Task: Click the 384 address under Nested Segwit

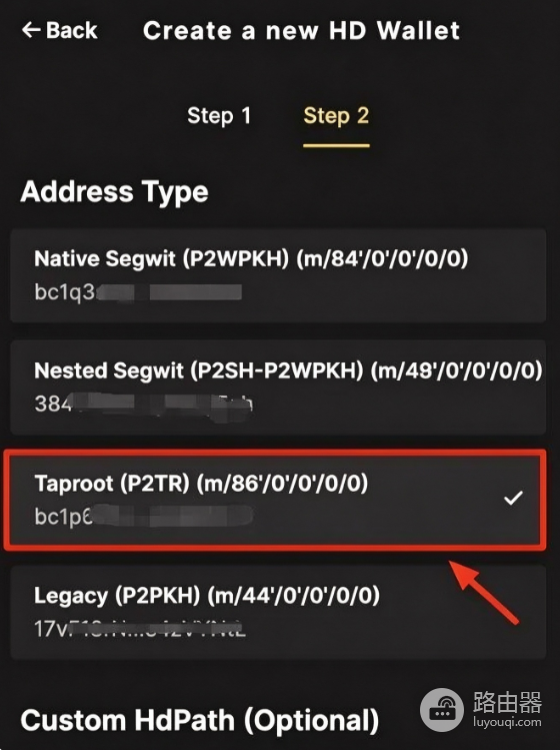Action: pyautogui.click(x=143, y=404)
